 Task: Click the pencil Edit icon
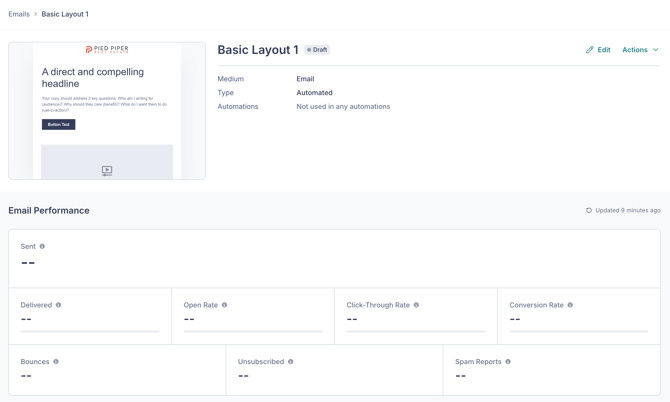tap(590, 50)
